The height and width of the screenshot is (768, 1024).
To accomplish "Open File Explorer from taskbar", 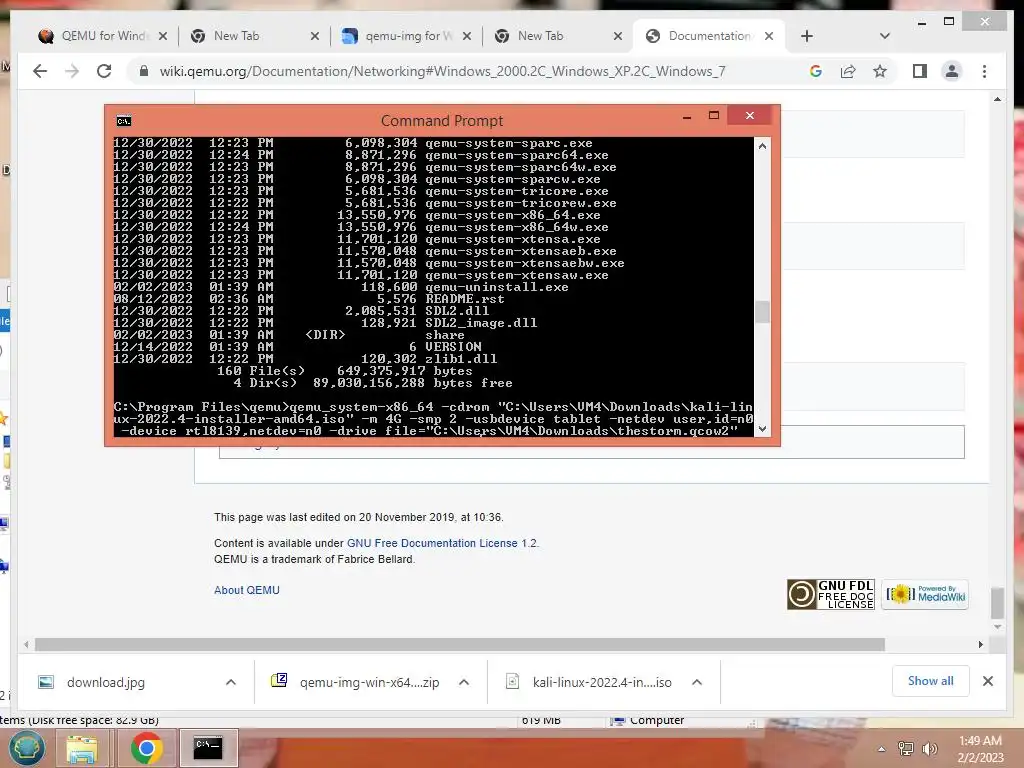I will point(81,748).
